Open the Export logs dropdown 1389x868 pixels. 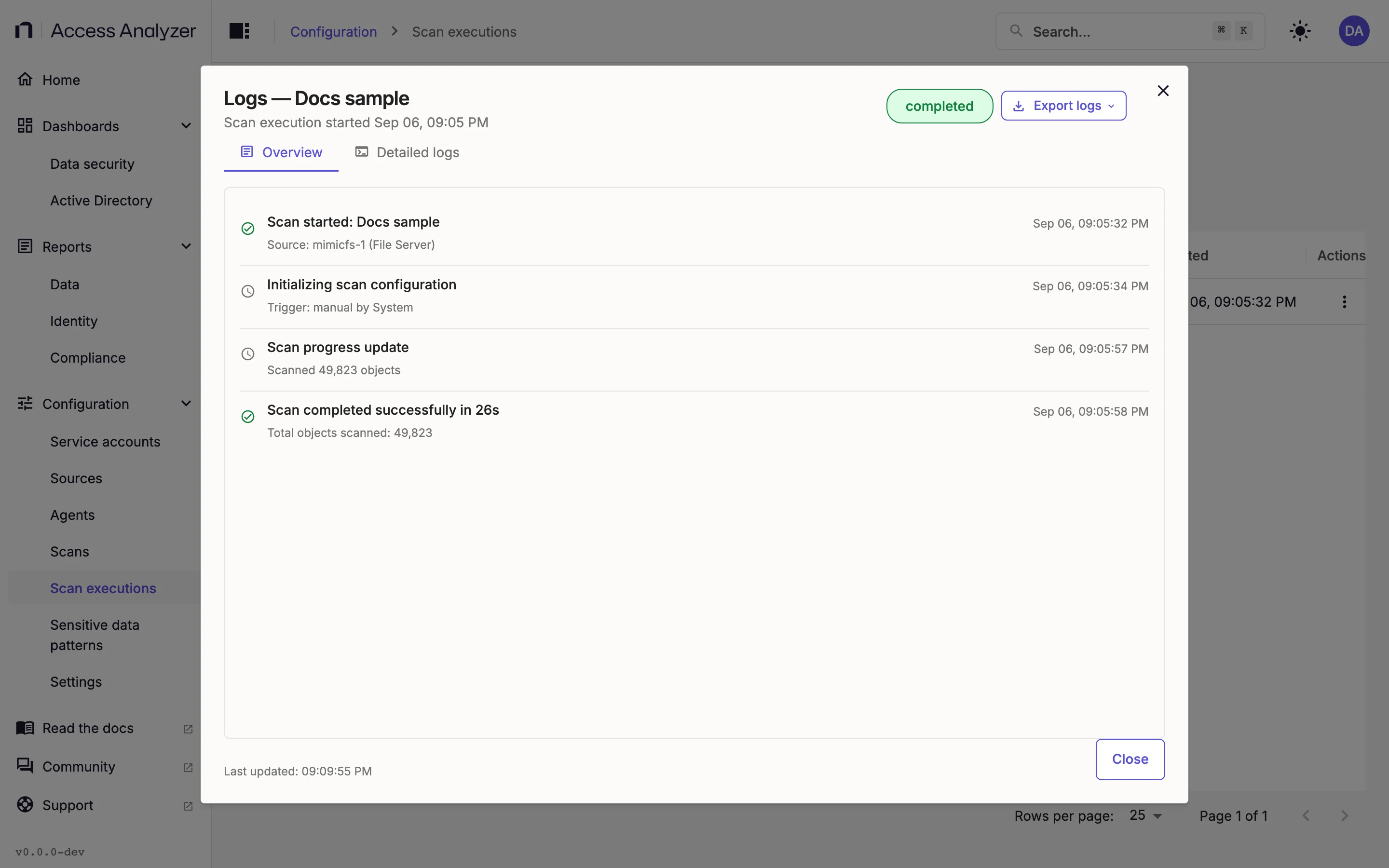[1063, 106]
